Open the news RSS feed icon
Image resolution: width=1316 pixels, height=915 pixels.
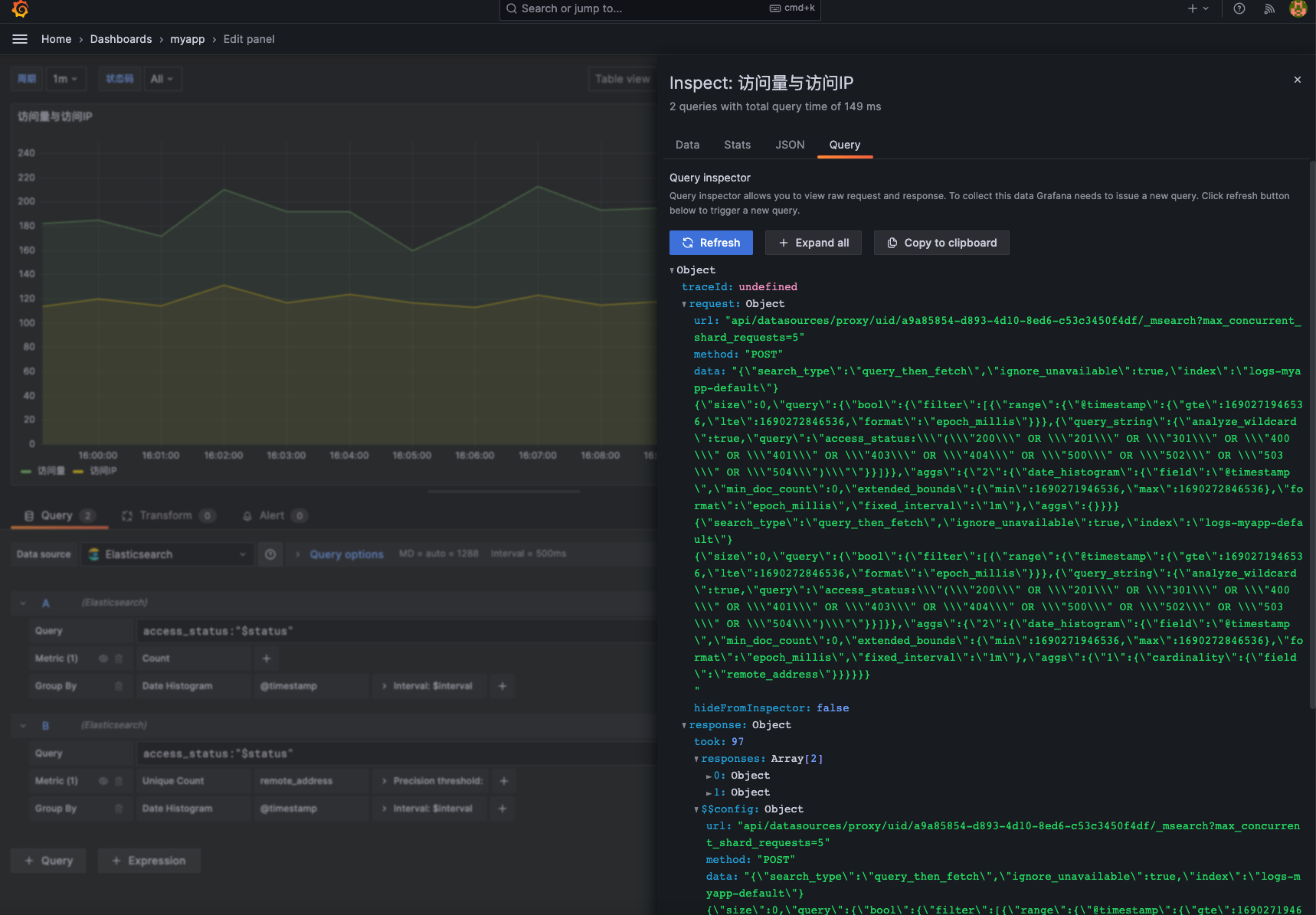pos(1269,9)
